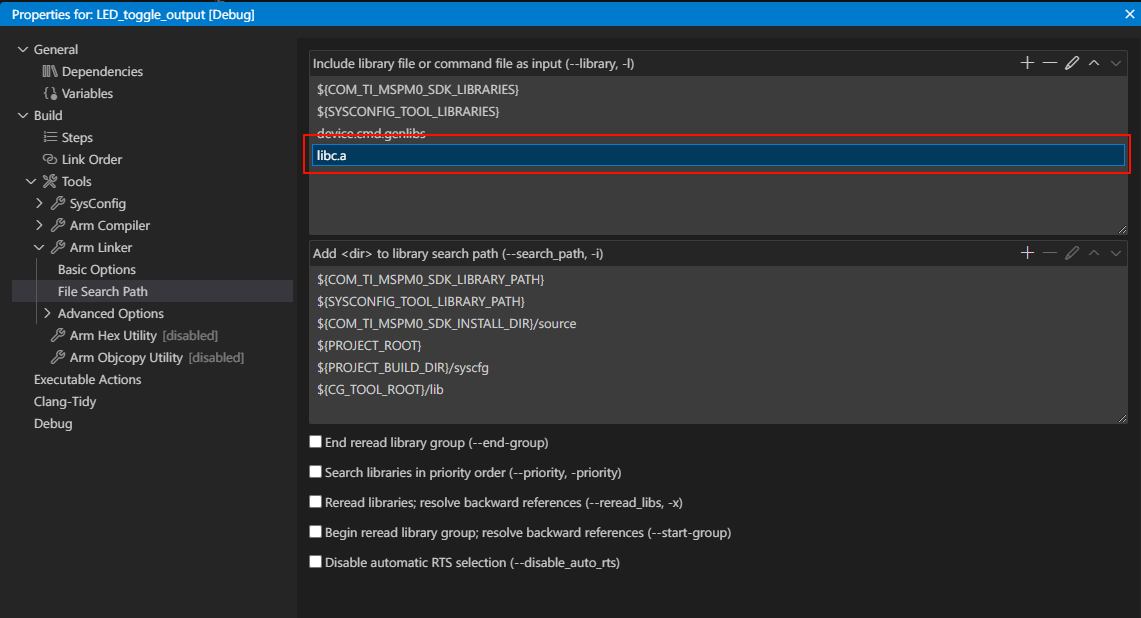Screen dimensions: 1141x618
Task: Open the Variables page under General
Action: point(86,93)
